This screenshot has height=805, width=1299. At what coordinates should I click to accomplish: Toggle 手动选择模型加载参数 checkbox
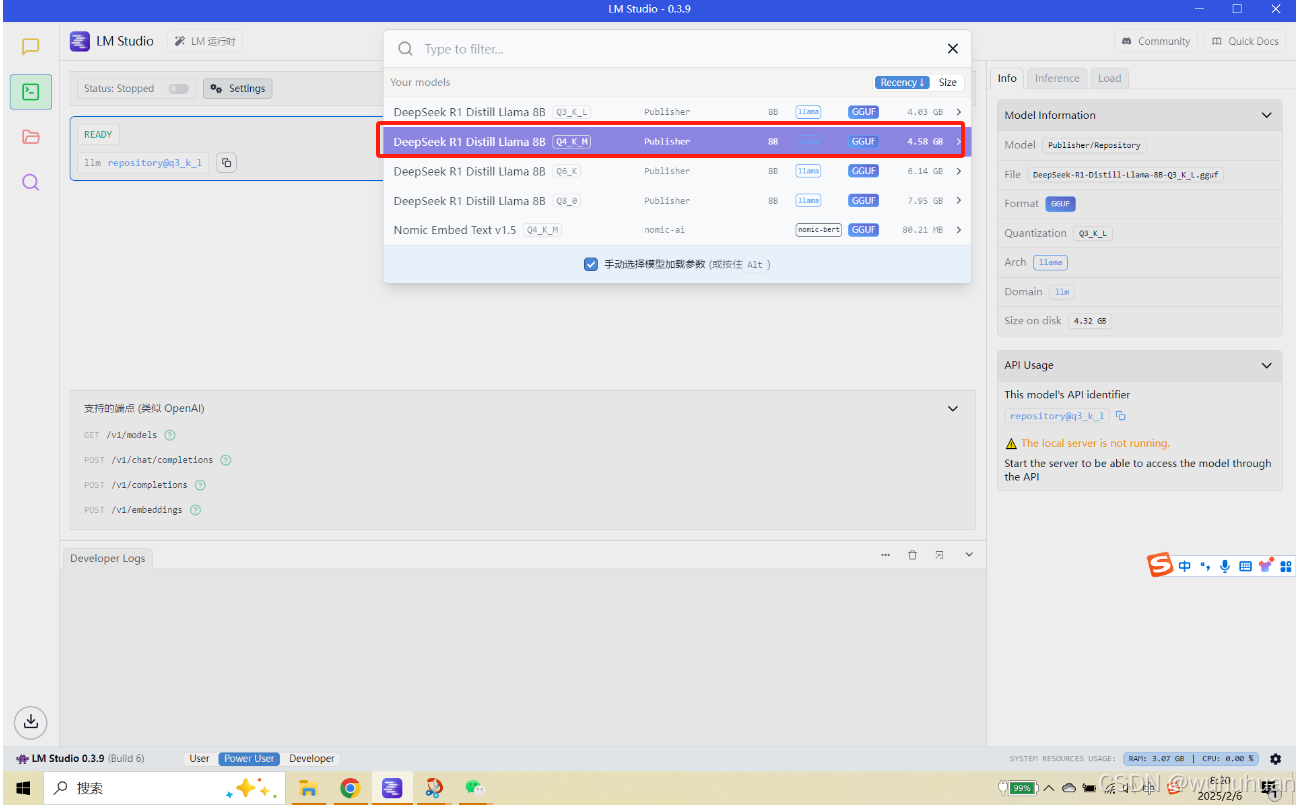click(x=591, y=264)
